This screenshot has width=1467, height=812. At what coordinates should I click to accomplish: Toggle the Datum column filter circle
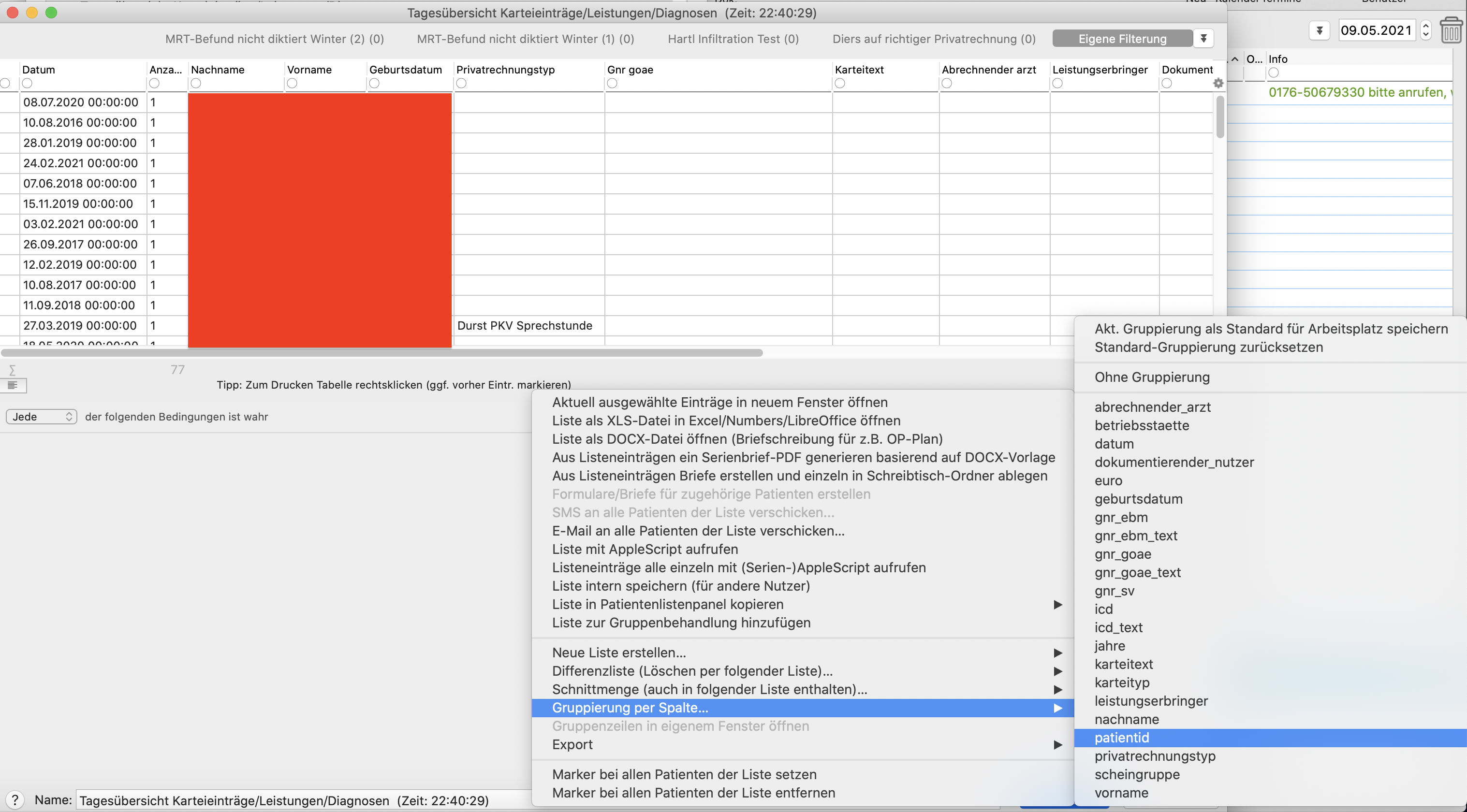tap(27, 83)
